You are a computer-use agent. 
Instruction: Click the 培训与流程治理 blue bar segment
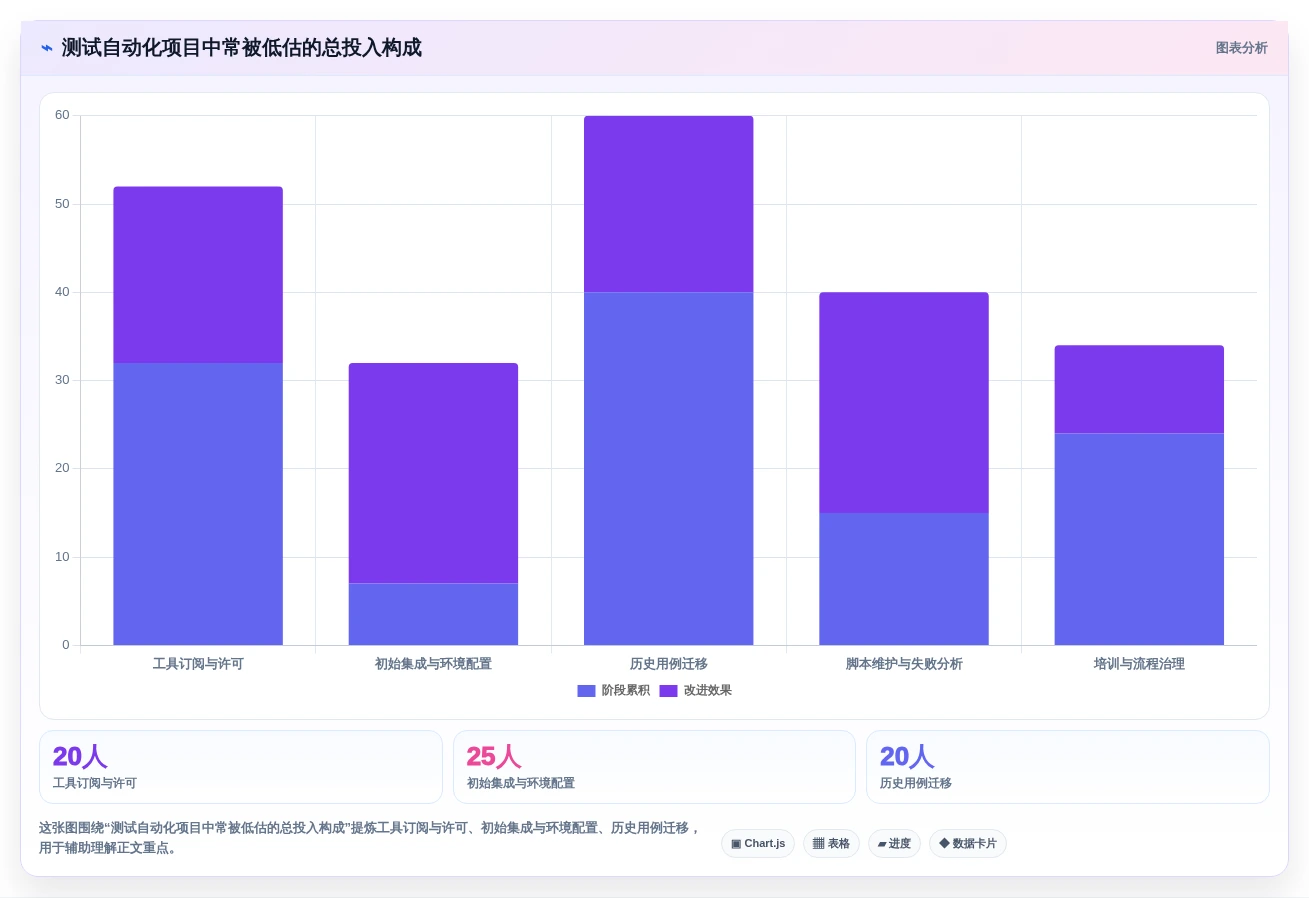[x=1139, y=539]
